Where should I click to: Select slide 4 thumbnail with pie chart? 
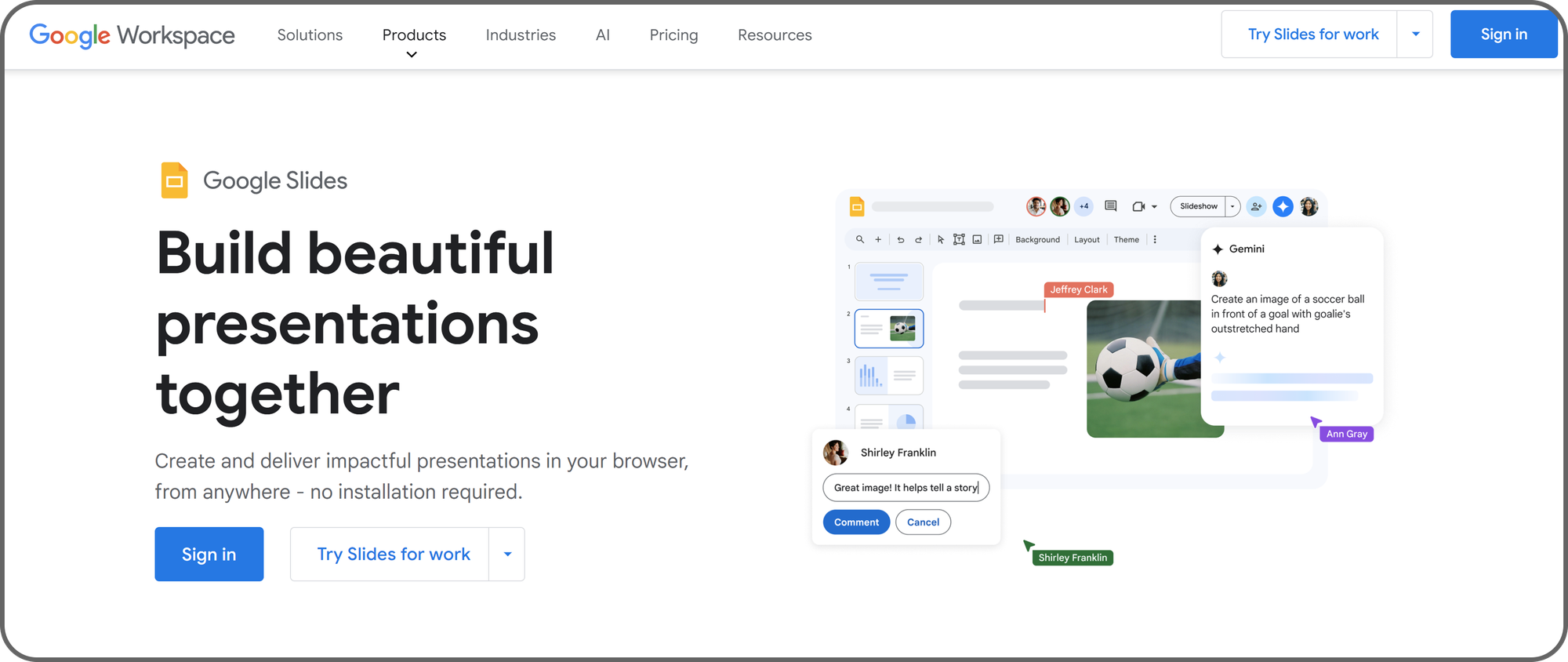tap(888, 417)
